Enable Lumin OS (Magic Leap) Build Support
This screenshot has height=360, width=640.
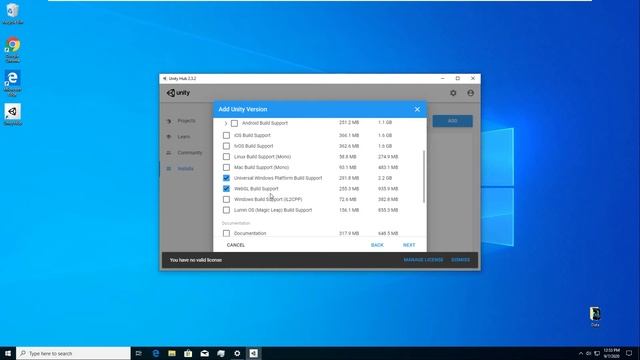pos(226,210)
